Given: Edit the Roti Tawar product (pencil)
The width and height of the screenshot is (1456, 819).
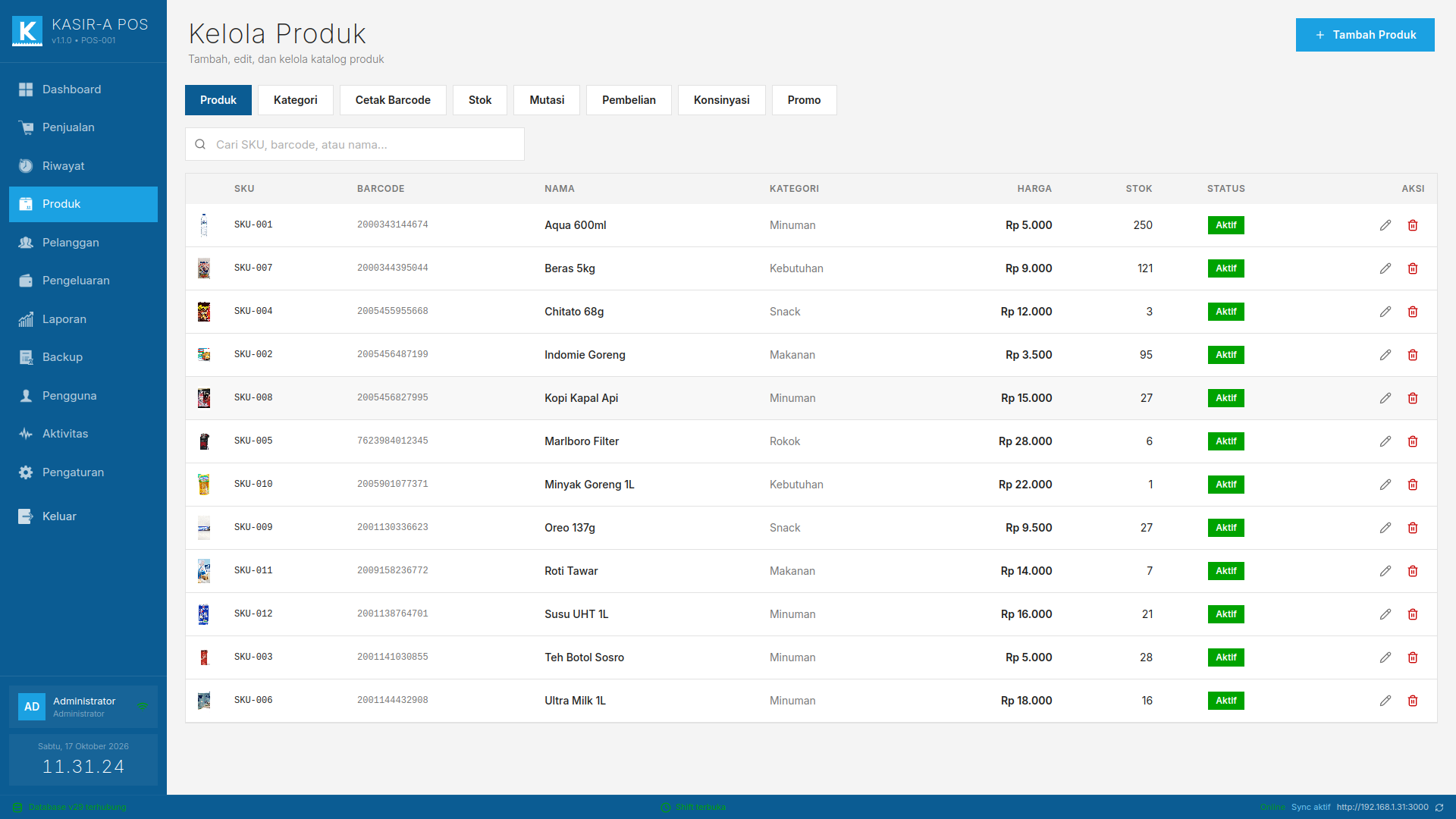Looking at the screenshot, I should point(1385,571).
